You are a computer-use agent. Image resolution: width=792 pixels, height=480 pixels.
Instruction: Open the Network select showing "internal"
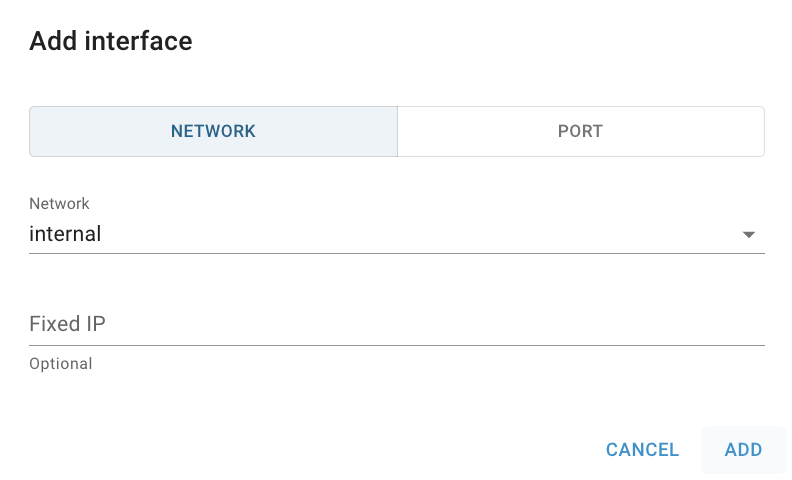pos(396,235)
